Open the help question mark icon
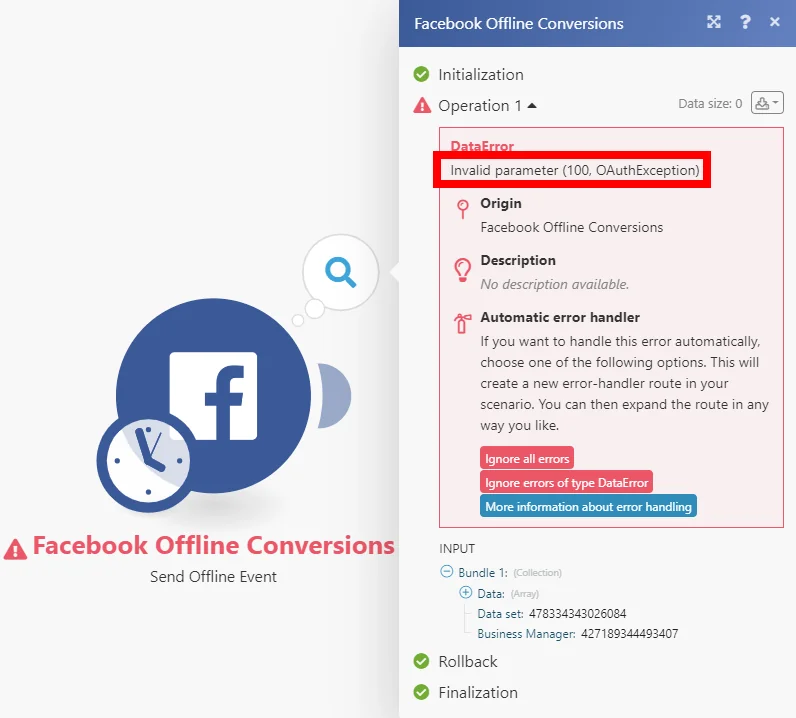The image size is (796, 718). [x=745, y=22]
